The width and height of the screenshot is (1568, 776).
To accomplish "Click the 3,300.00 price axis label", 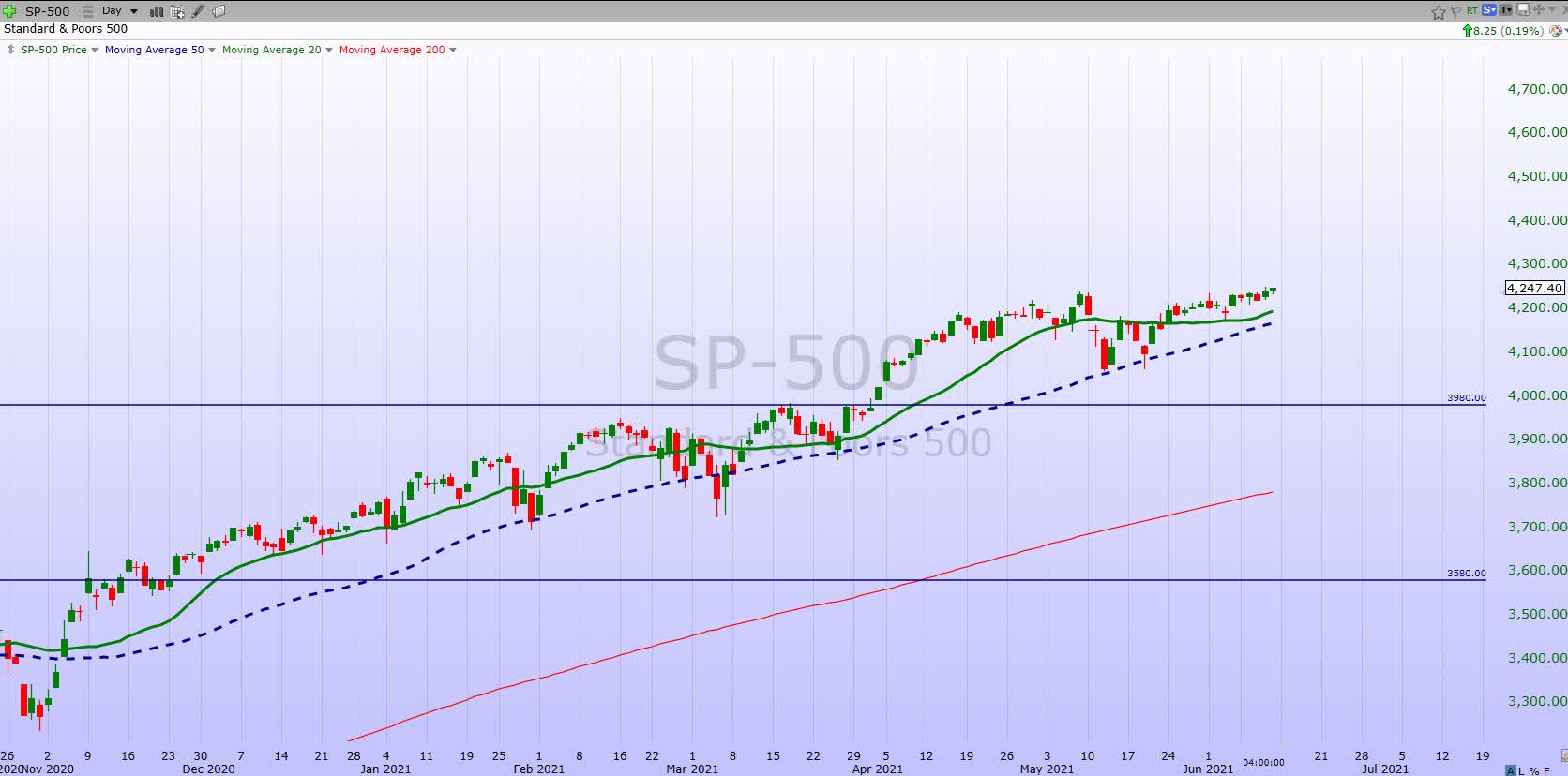I will 1537,701.
